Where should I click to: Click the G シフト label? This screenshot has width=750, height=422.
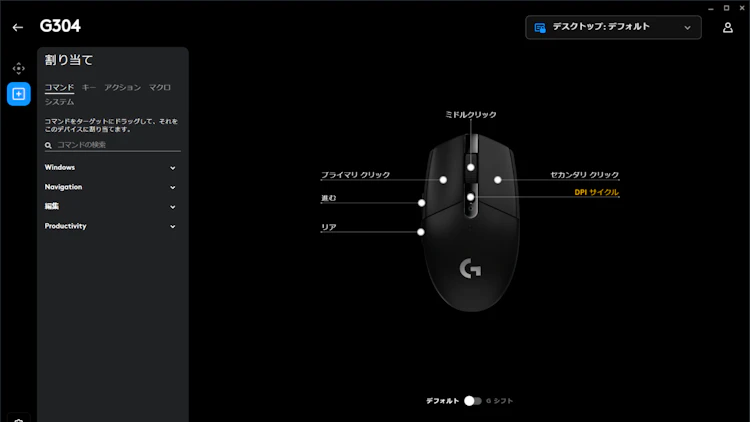click(x=499, y=401)
